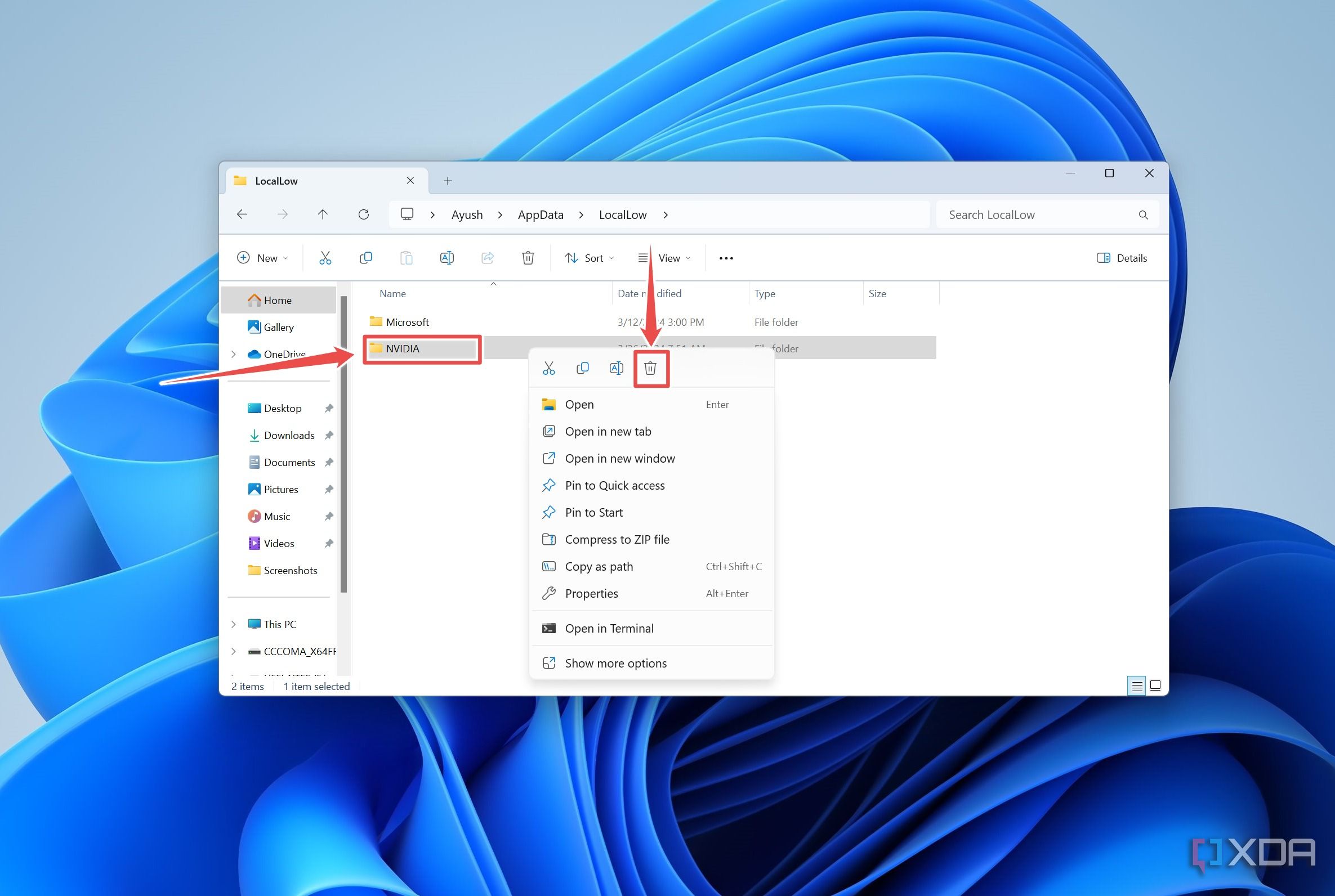
Task: Open the Sort dropdown
Action: (x=589, y=258)
